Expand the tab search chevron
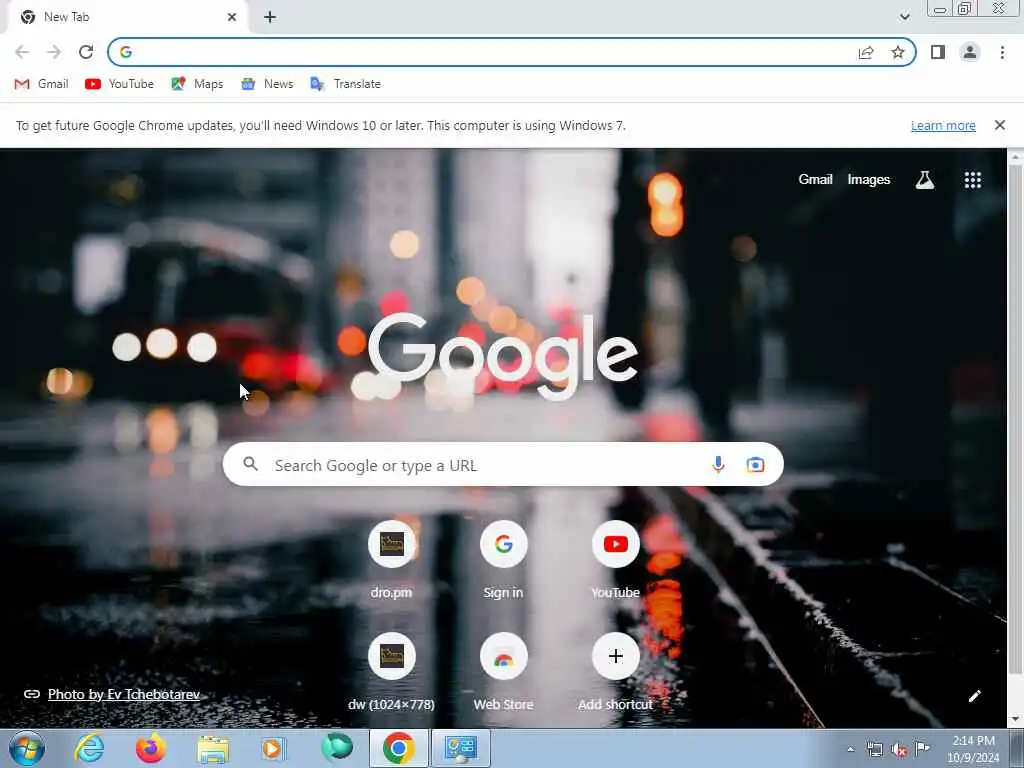The image size is (1024, 768). 904,17
